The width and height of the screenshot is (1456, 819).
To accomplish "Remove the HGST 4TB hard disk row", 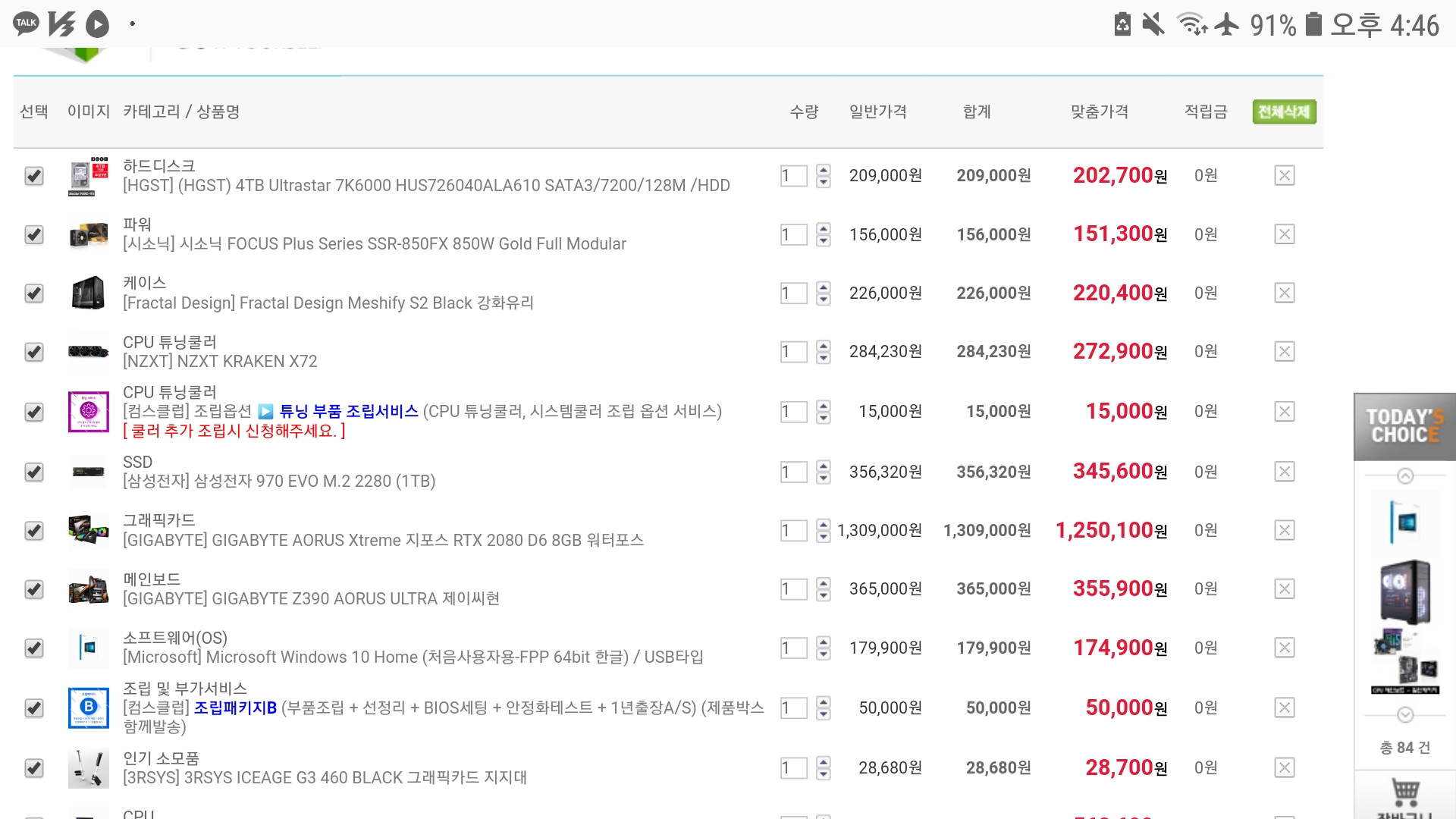I will pos(1284,176).
